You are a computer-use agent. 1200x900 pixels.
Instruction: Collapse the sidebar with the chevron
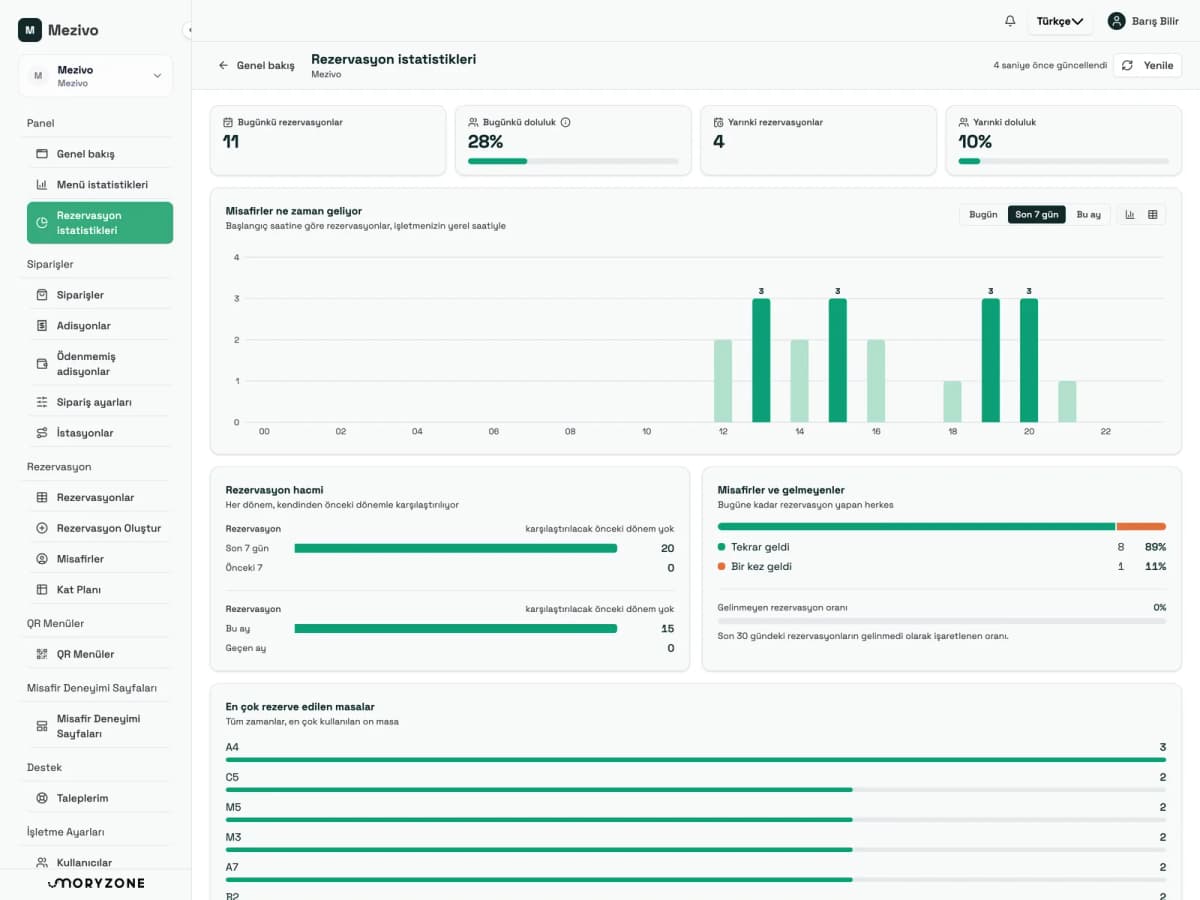(x=188, y=30)
